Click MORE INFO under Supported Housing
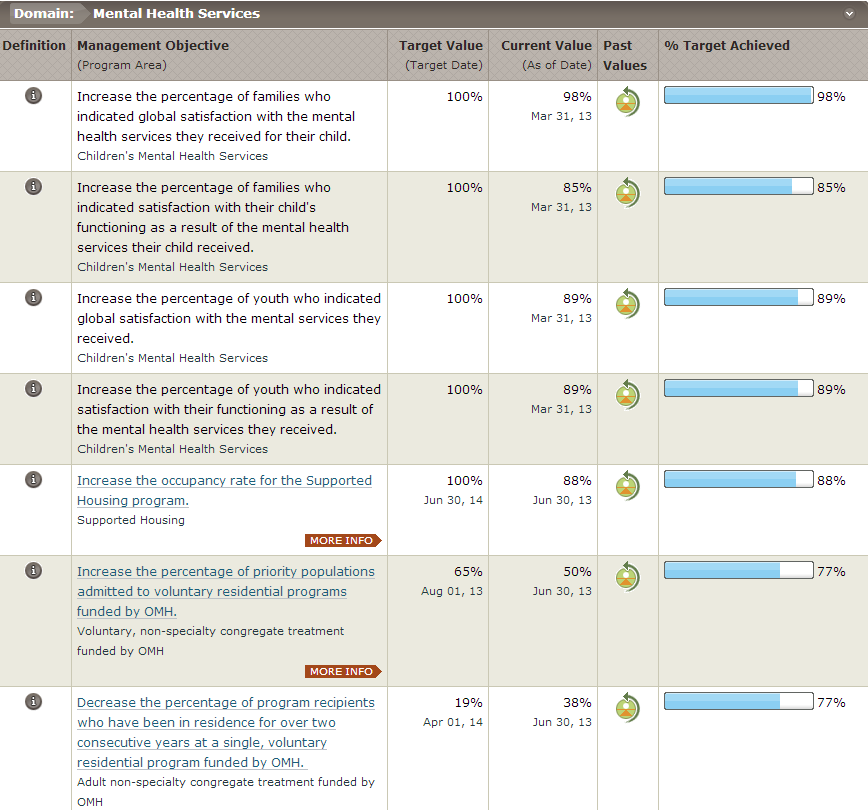The height and width of the screenshot is (810, 868). tap(343, 541)
